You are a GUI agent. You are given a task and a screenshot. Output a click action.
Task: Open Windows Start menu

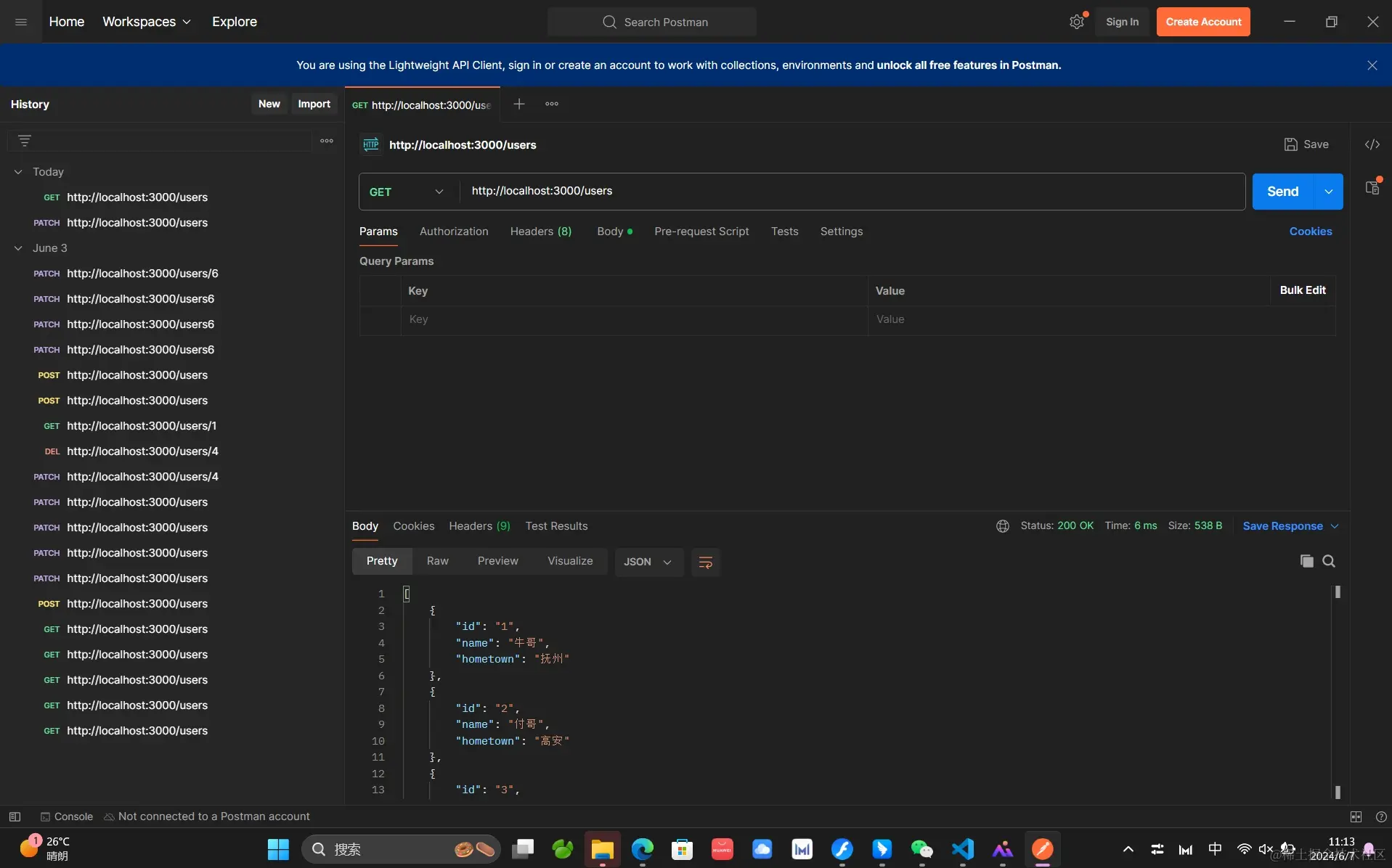coord(278,849)
